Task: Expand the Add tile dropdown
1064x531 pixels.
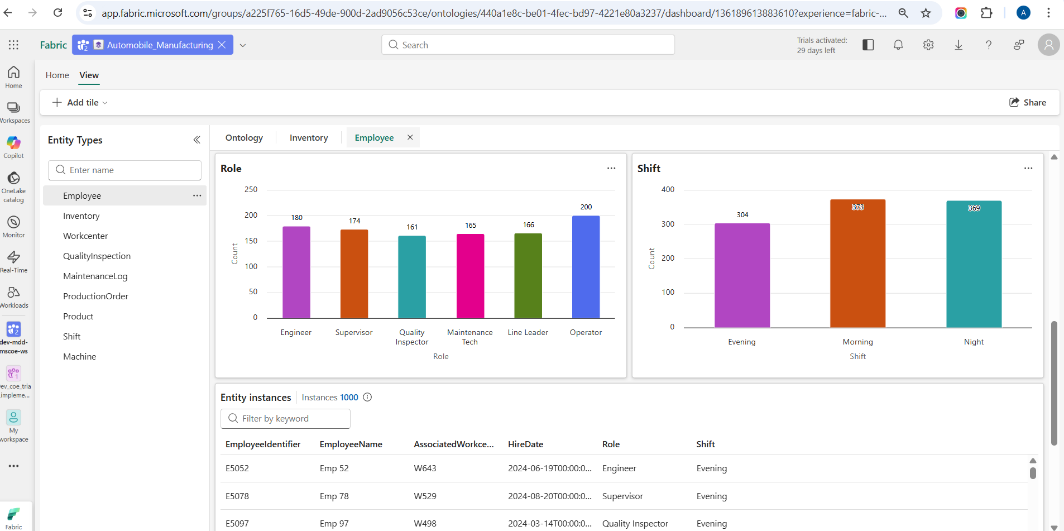Action: tap(80, 102)
